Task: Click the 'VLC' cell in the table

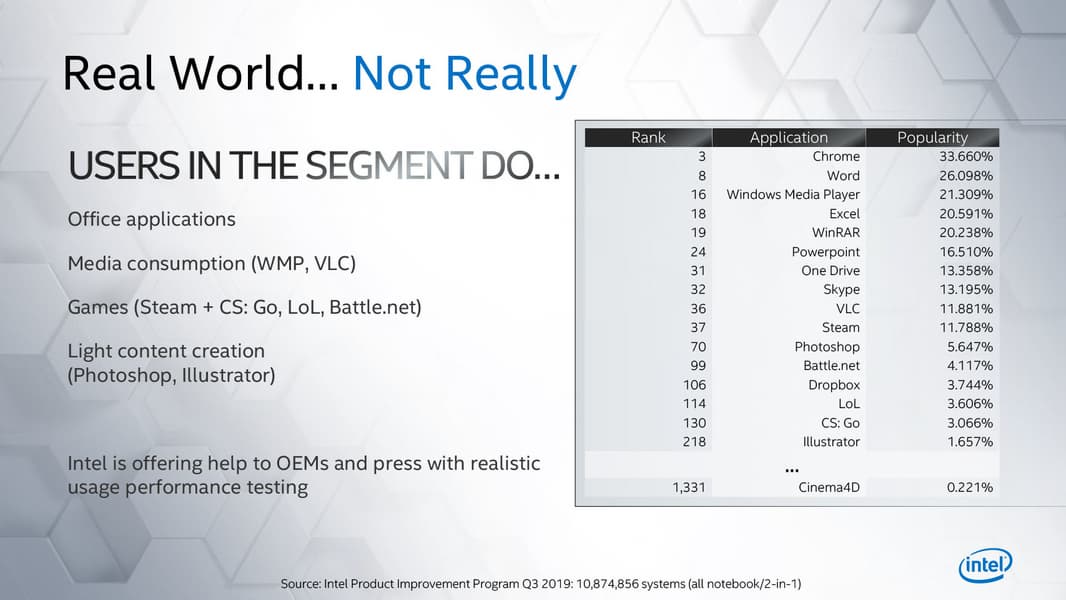Action: pos(848,308)
